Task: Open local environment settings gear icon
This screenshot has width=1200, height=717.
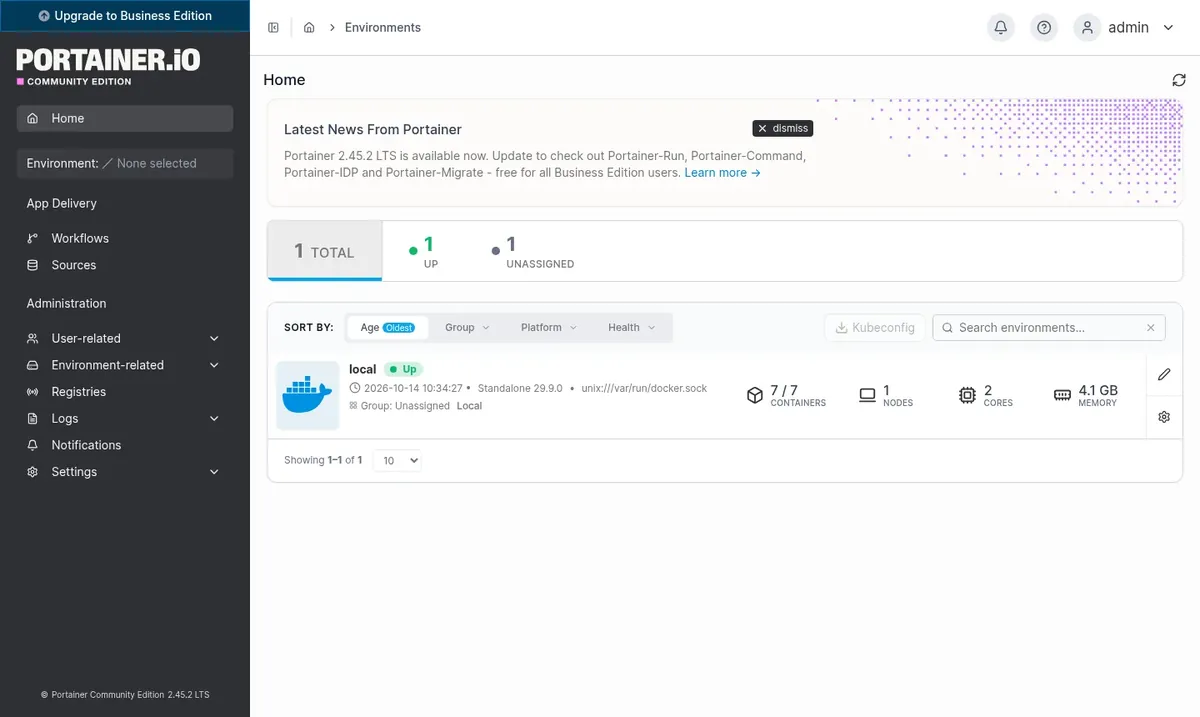Action: point(1164,417)
